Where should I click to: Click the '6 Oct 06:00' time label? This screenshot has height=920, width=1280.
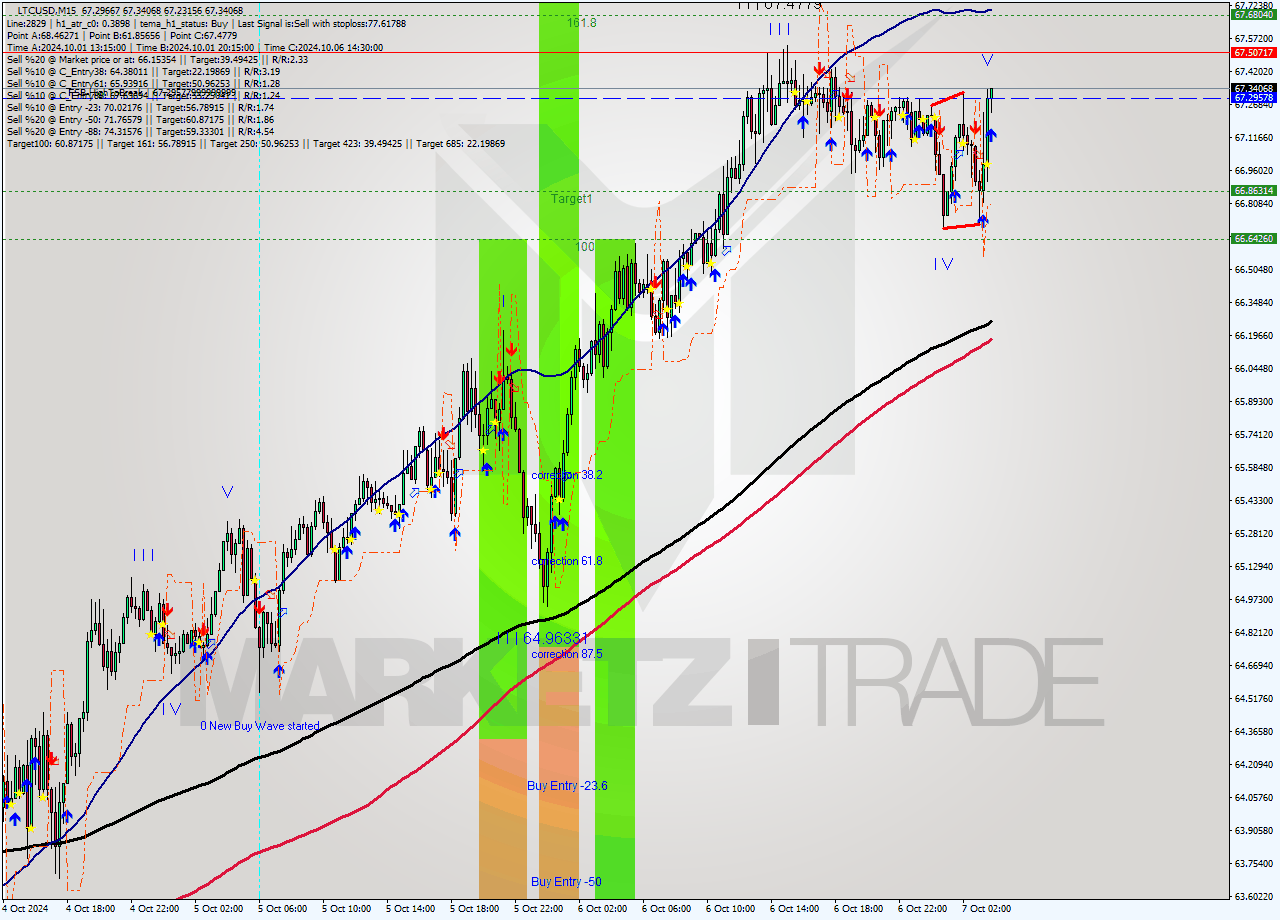pos(666,909)
